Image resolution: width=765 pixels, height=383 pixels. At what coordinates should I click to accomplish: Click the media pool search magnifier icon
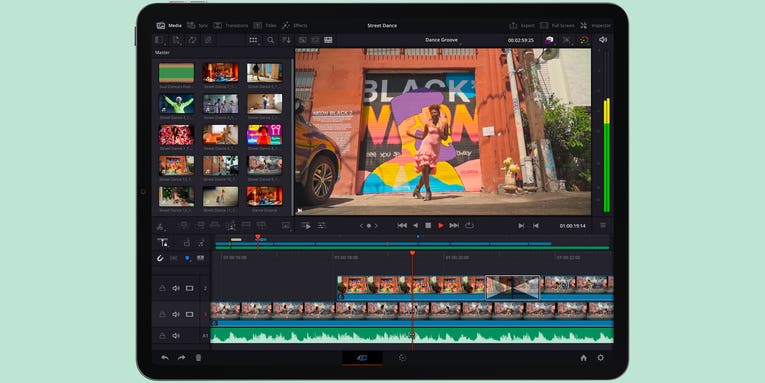pos(270,40)
